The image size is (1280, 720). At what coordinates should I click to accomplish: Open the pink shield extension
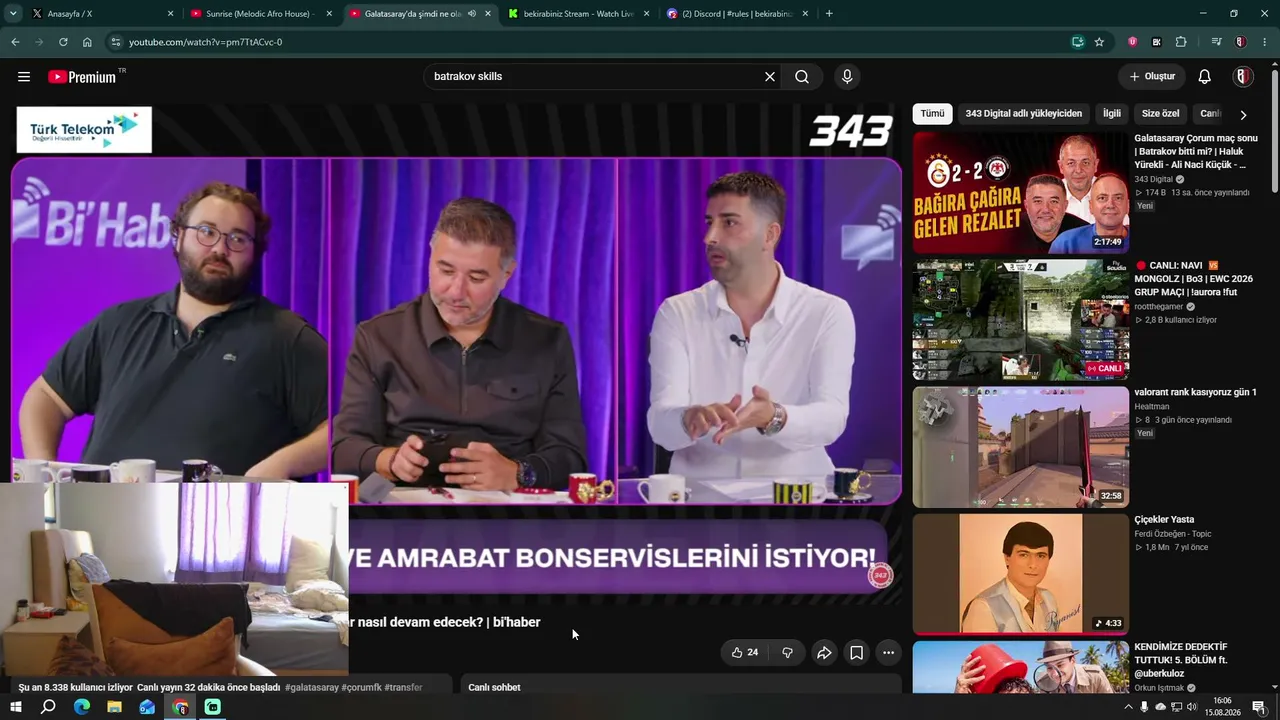point(1133,42)
